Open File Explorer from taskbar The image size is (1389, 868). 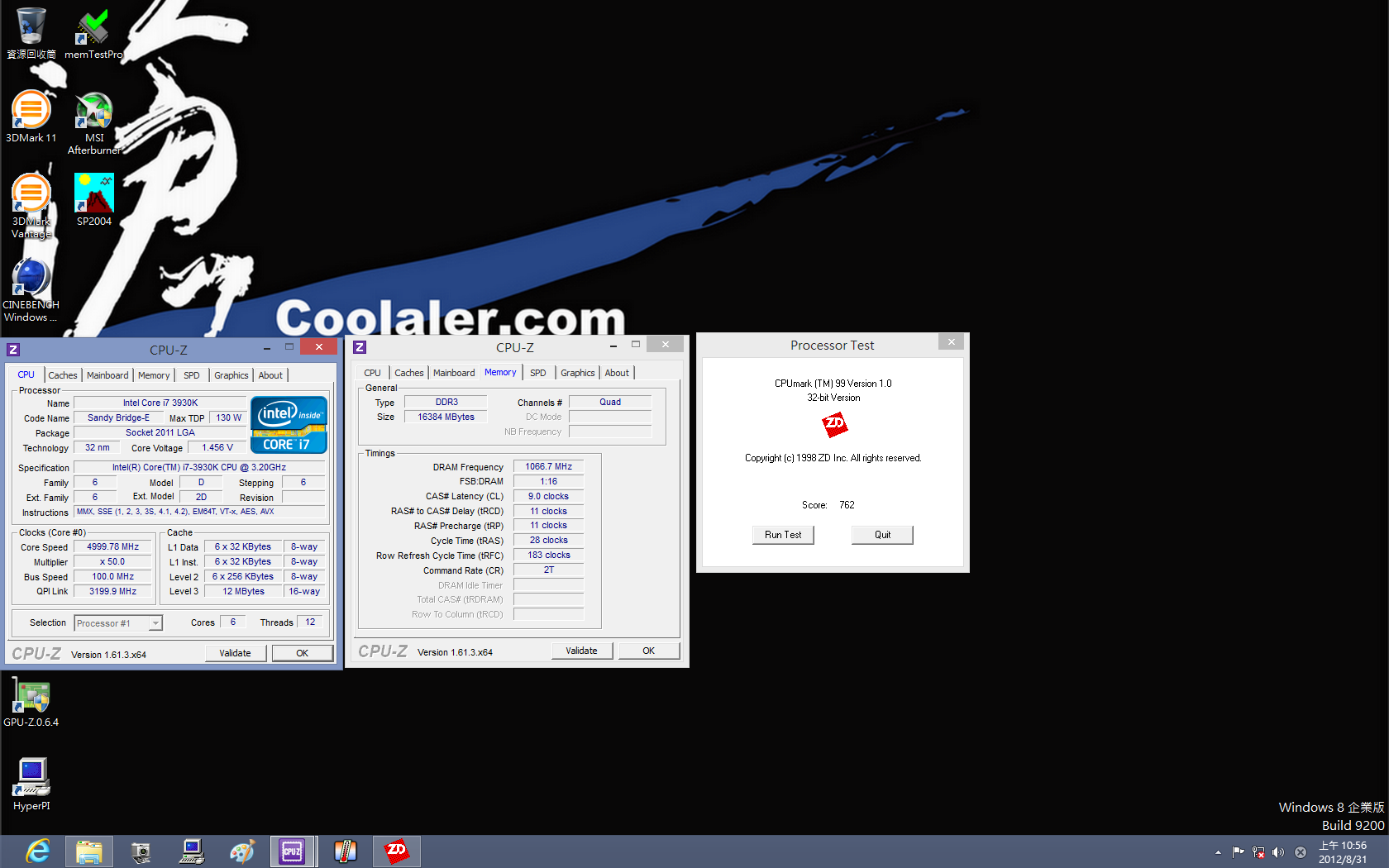(89, 851)
